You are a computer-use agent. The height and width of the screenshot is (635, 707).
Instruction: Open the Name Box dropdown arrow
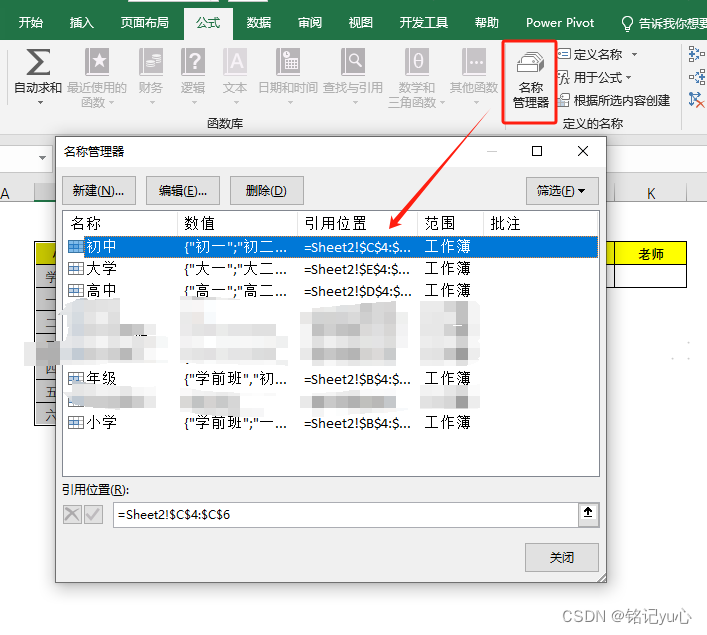click(42, 158)
